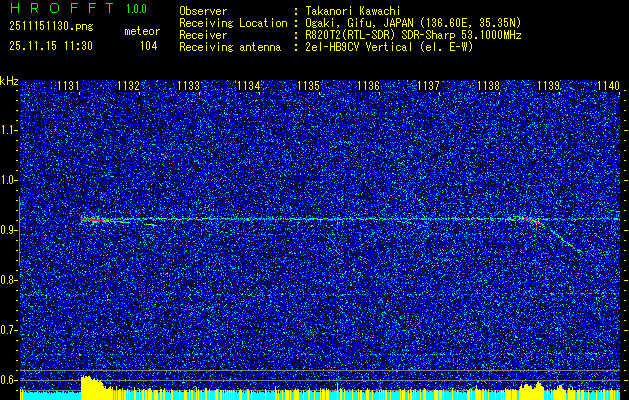Viewport: 629px width, 400px height.
Task: Click the 2el-HB9CV Vertical antenna text
Action: pyautogui.click(x=389, y=47)
